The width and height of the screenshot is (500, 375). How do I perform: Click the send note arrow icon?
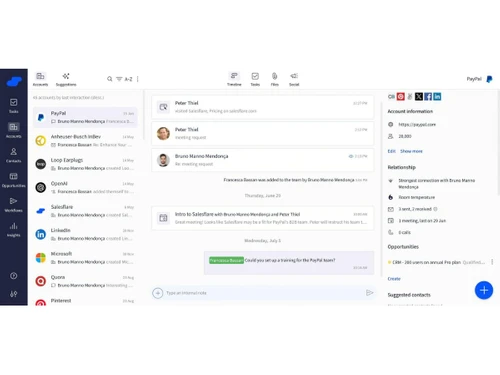pos(369,293)
